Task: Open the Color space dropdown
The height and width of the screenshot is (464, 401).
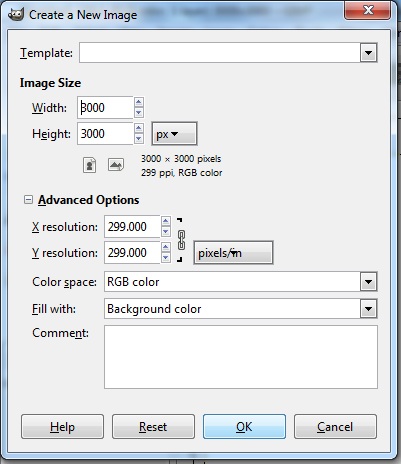Action: tap(241, 282)
